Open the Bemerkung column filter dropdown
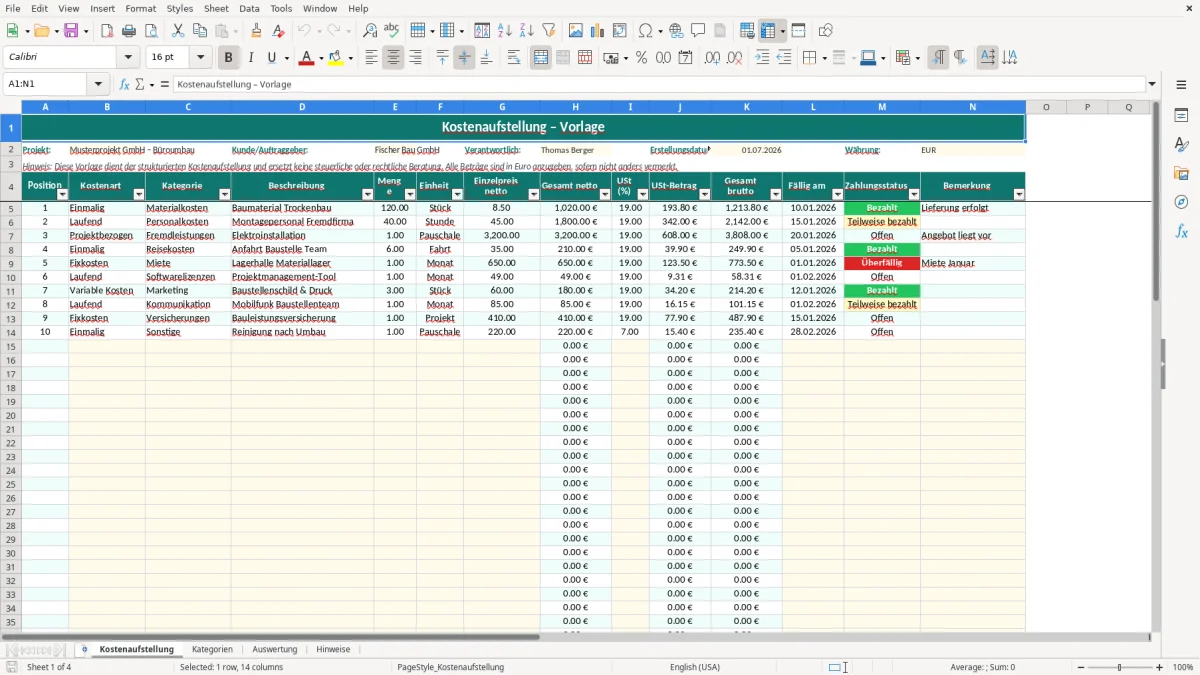The width and height of the screenshot is (1200, 675). click(x=1018, y=195)
